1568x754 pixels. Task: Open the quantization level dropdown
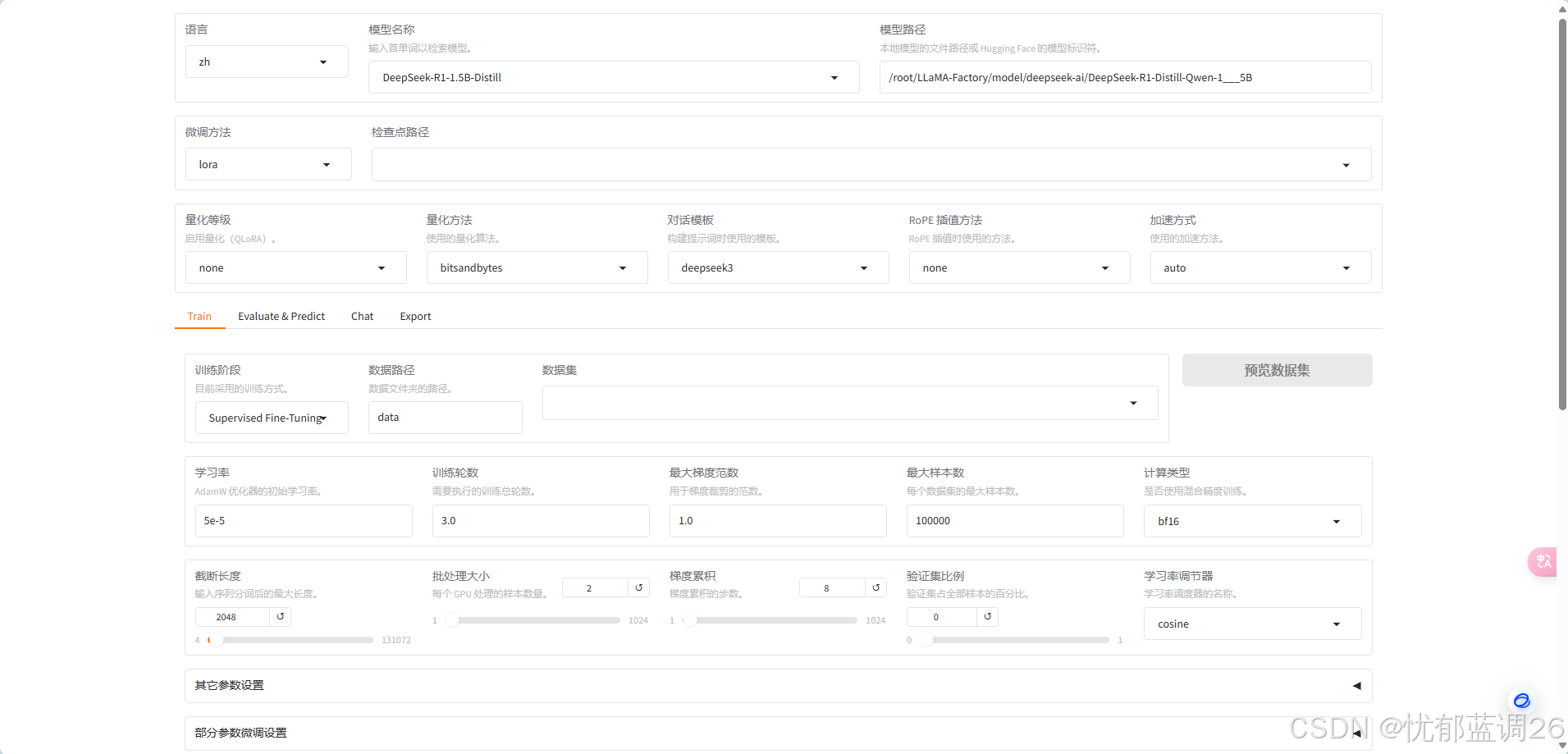(295, 267)
